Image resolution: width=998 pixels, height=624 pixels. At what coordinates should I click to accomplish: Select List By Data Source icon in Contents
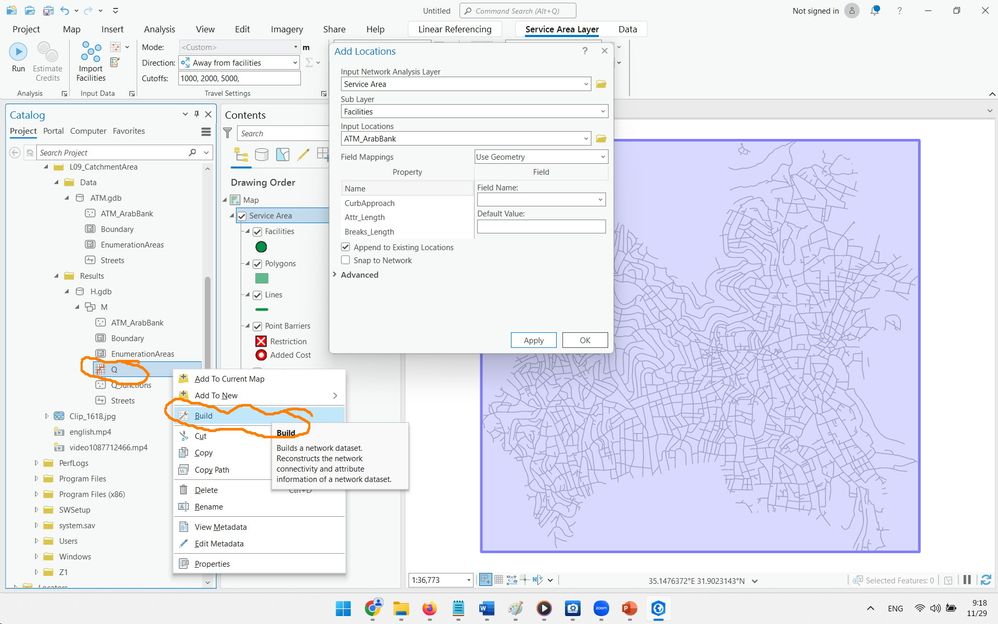262,155
